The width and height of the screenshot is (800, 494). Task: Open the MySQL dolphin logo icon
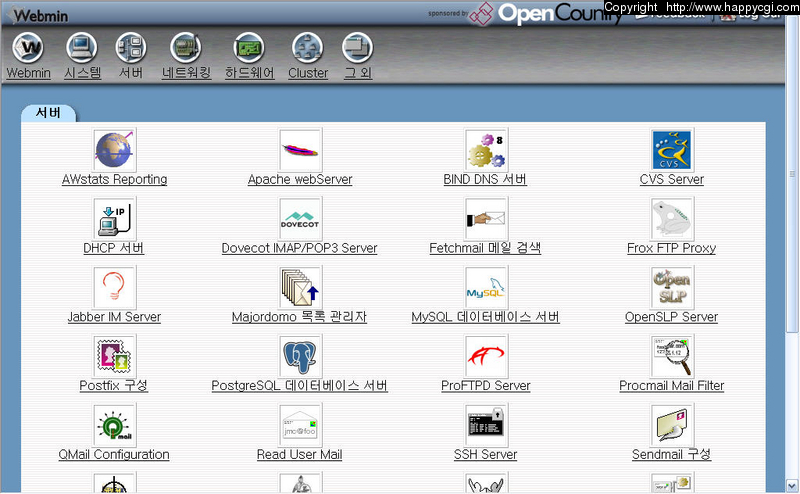pos(486,287)
